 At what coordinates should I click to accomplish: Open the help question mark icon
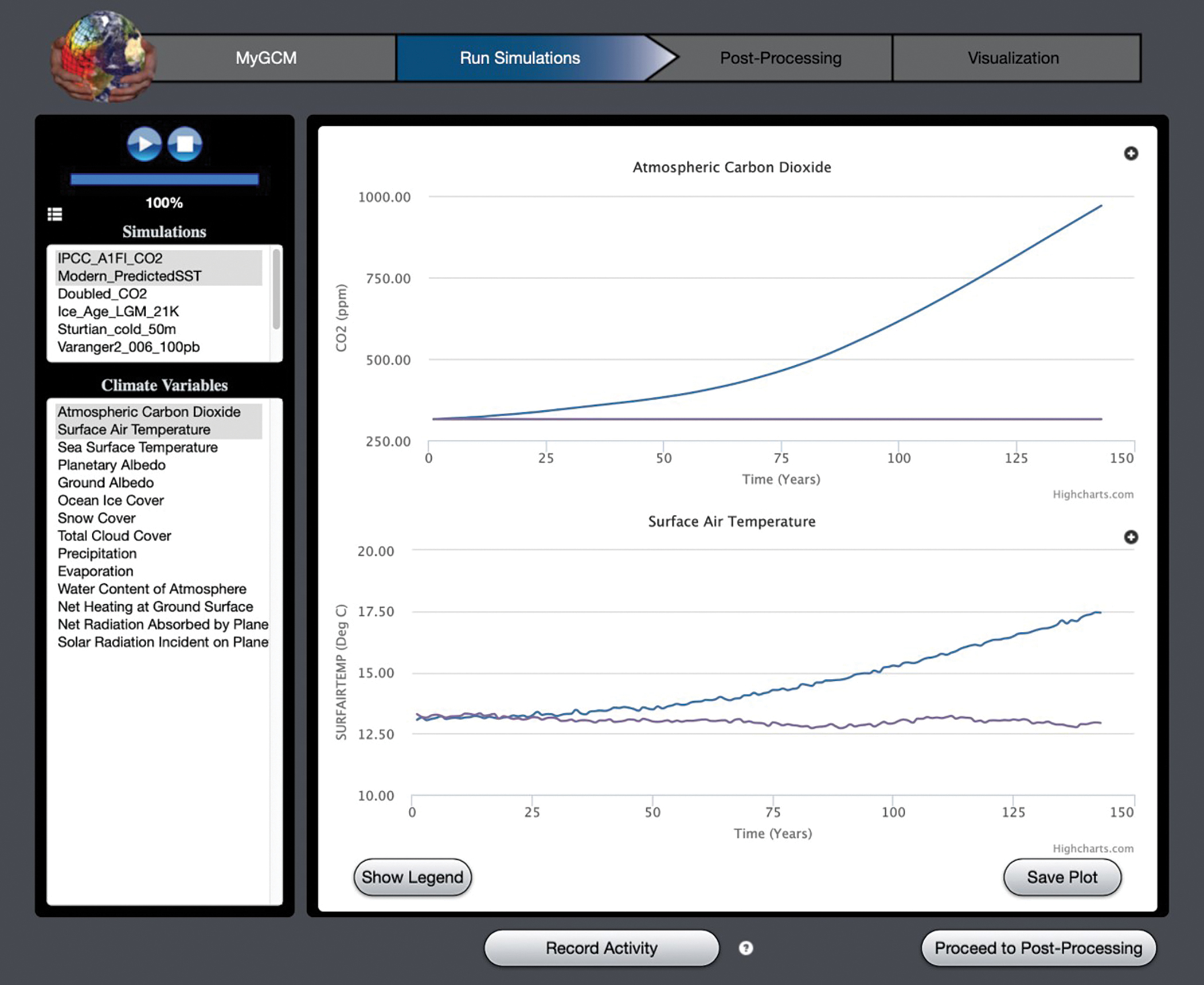tap(746, 948)
